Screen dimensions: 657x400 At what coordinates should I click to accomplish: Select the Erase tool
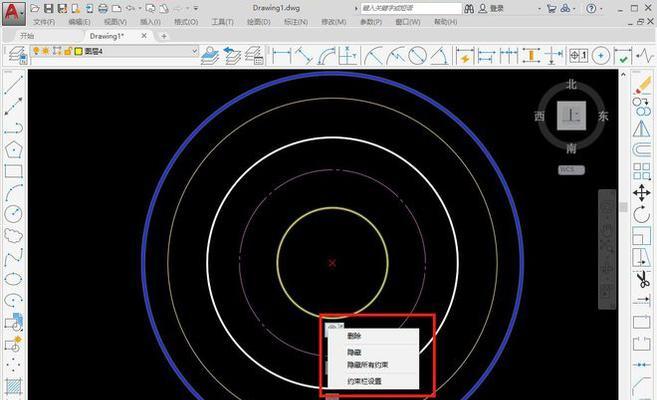[642, 84]
